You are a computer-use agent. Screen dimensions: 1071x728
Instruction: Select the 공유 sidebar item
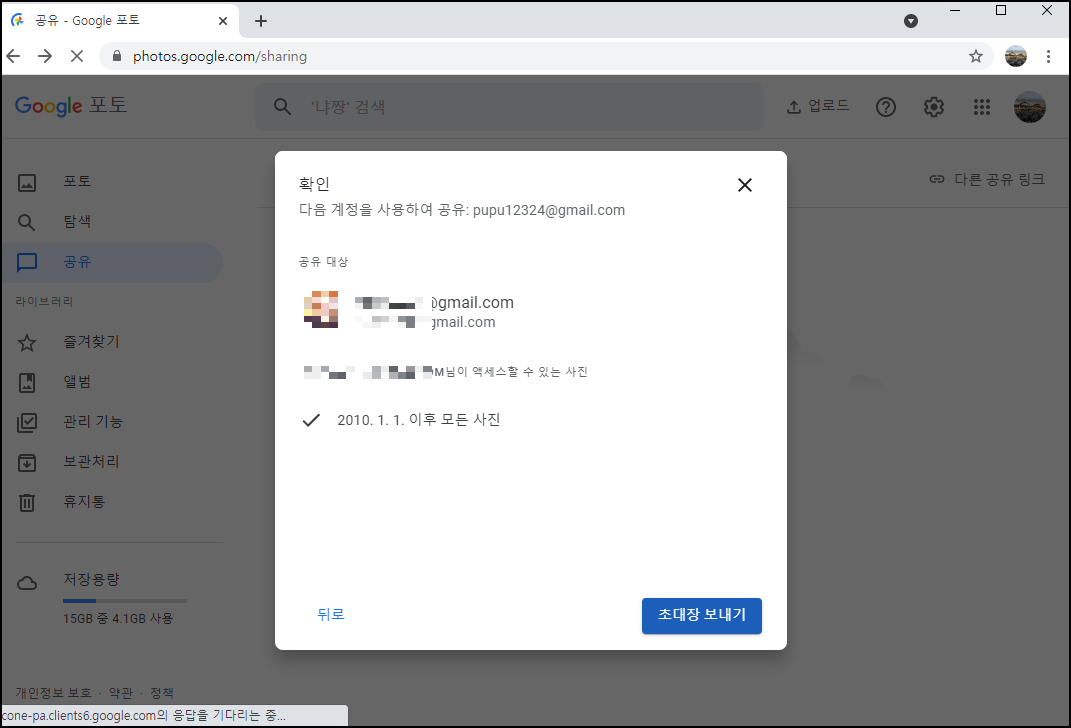112,262
